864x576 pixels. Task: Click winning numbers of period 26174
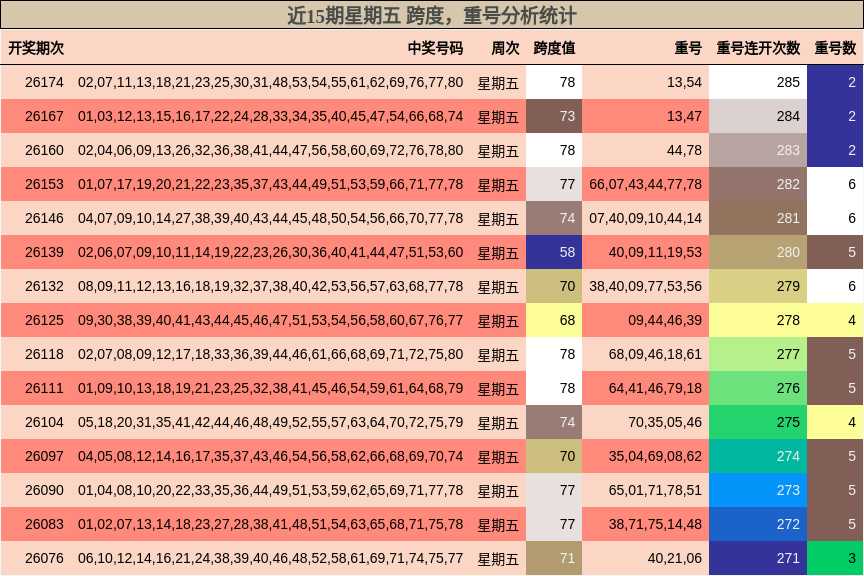[270, 82]
